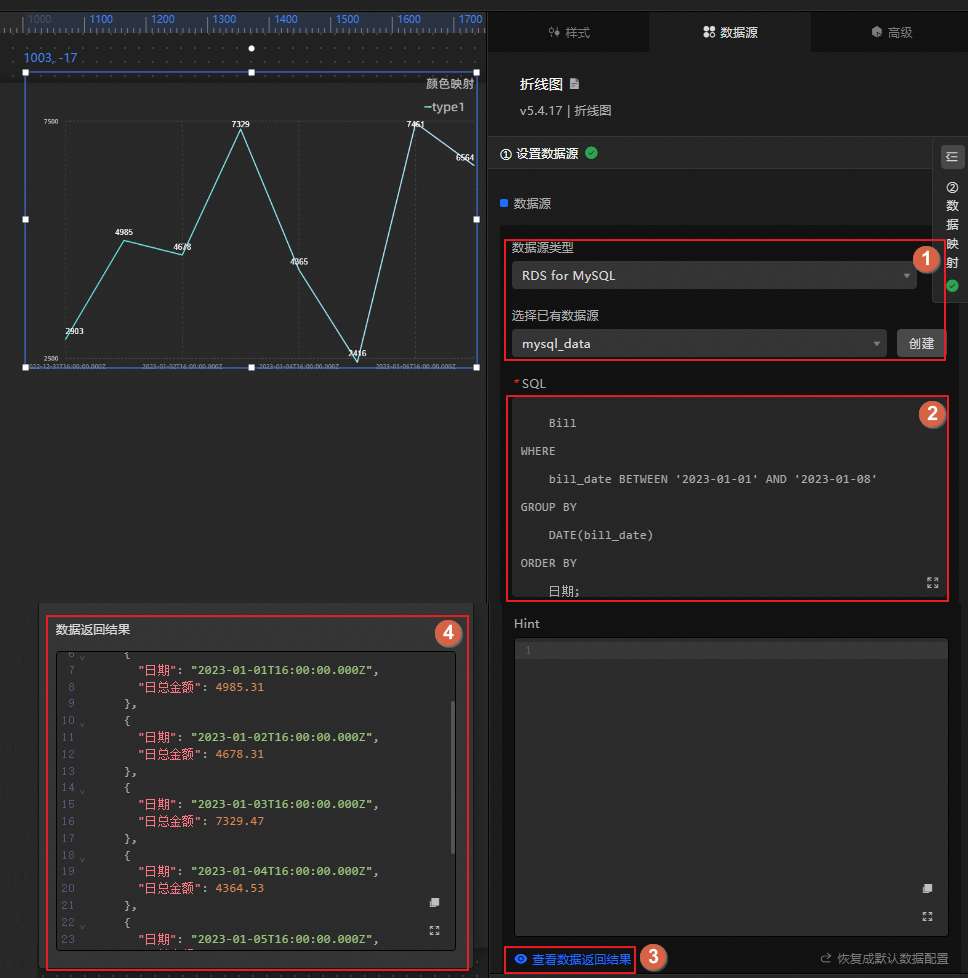968x978 pixels.
Task: Expand the Hint editor to fullscreen
Action: pos(927,916)
